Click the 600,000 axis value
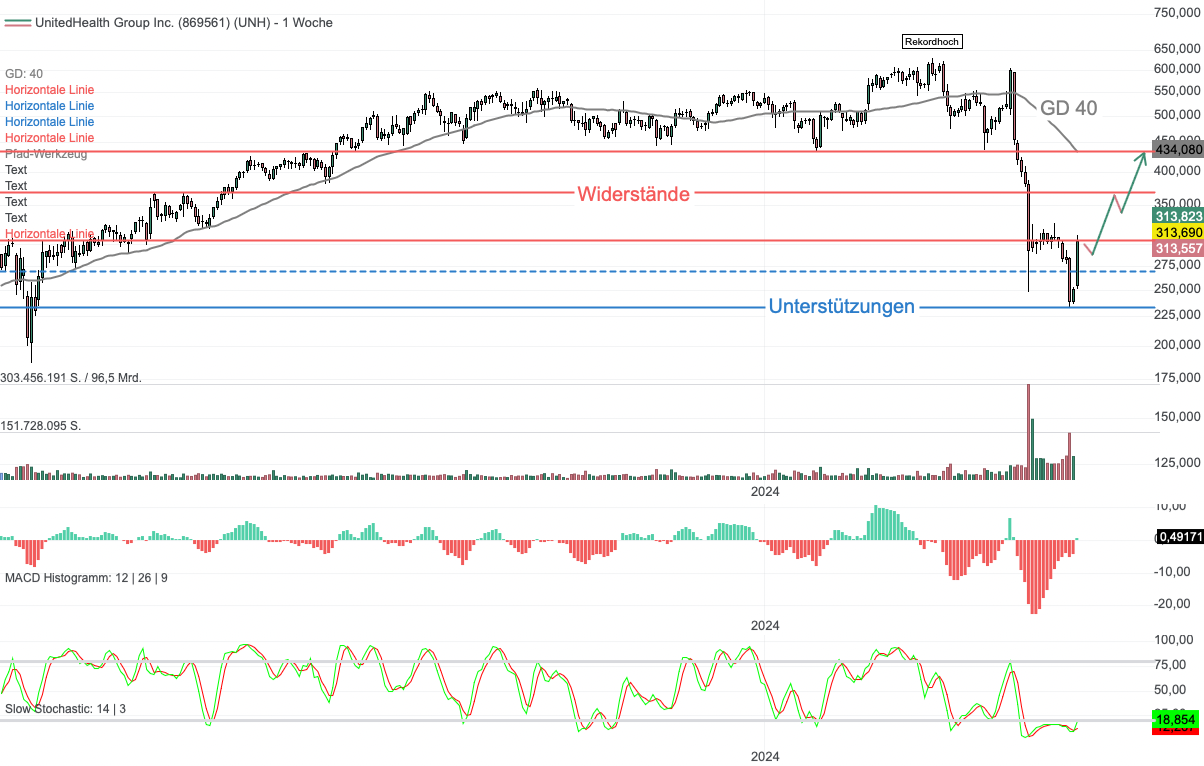This screenshot has height=766, width=1204. (x=1177, y=69)
